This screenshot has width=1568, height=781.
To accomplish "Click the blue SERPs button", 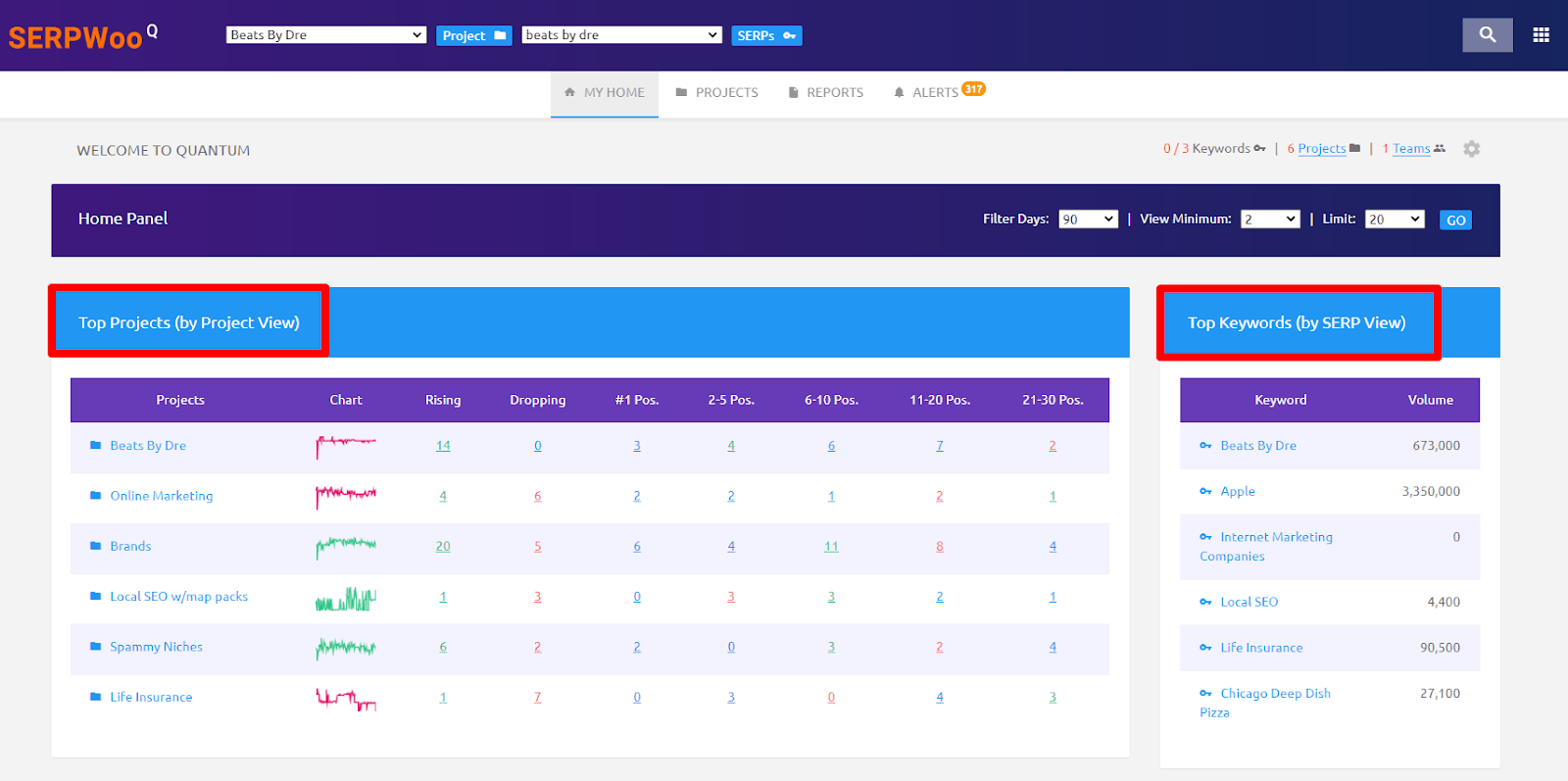I will pos(766,35).
